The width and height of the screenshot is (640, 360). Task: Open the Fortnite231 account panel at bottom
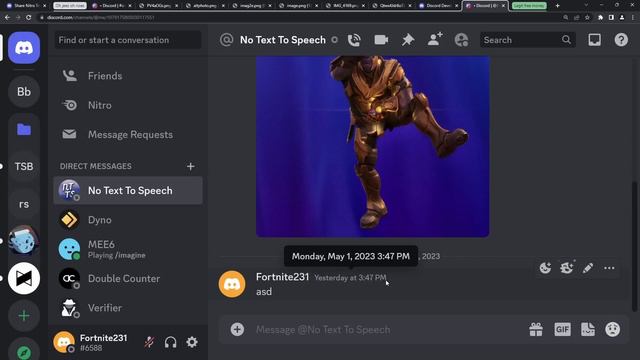point(96,342)
